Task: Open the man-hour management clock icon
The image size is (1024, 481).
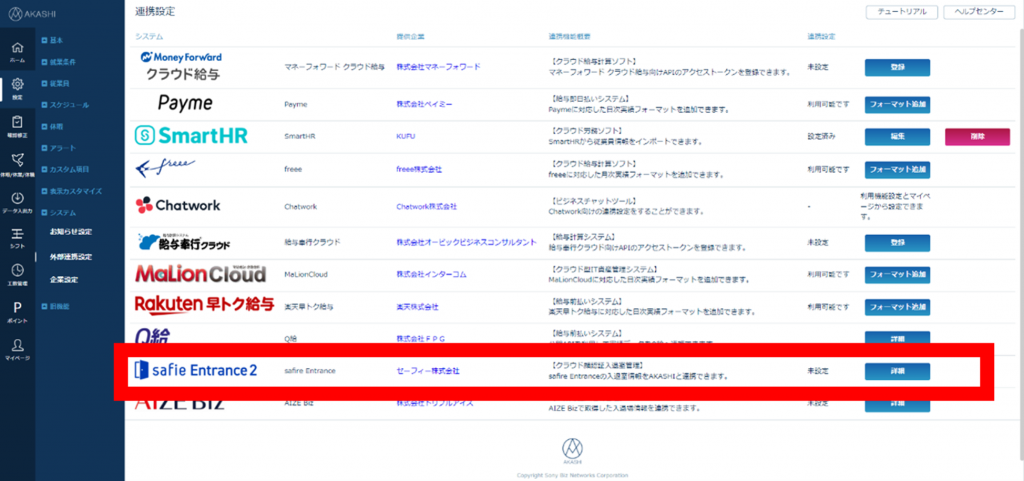Action: tap(18, 273)
